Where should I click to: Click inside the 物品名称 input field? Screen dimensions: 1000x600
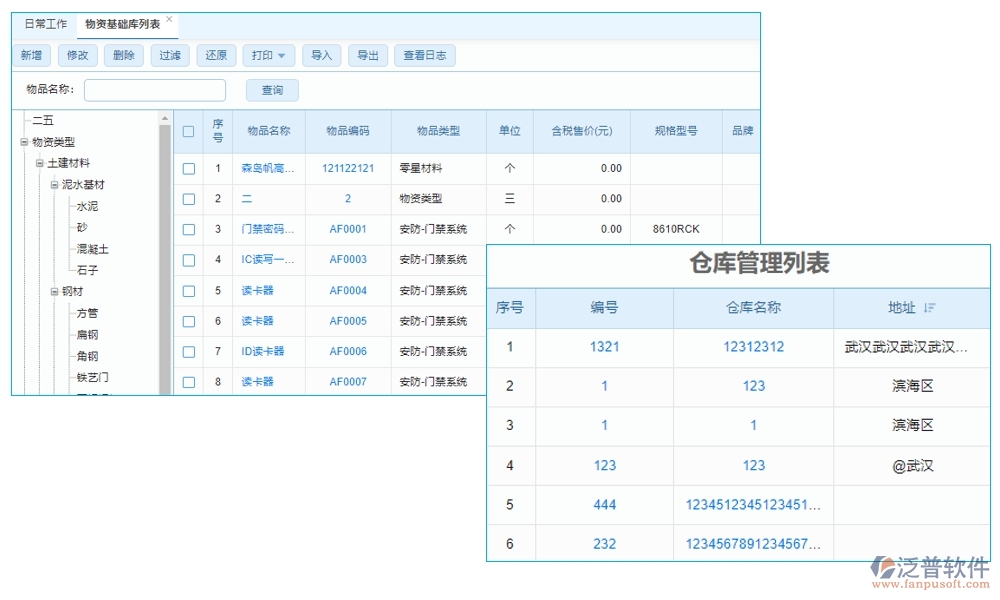pos(155,90)
